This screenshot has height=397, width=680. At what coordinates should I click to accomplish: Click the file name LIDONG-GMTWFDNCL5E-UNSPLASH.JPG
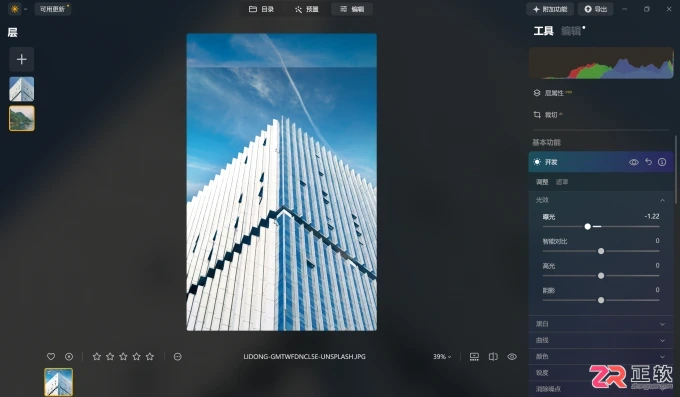tap(304, 357)
